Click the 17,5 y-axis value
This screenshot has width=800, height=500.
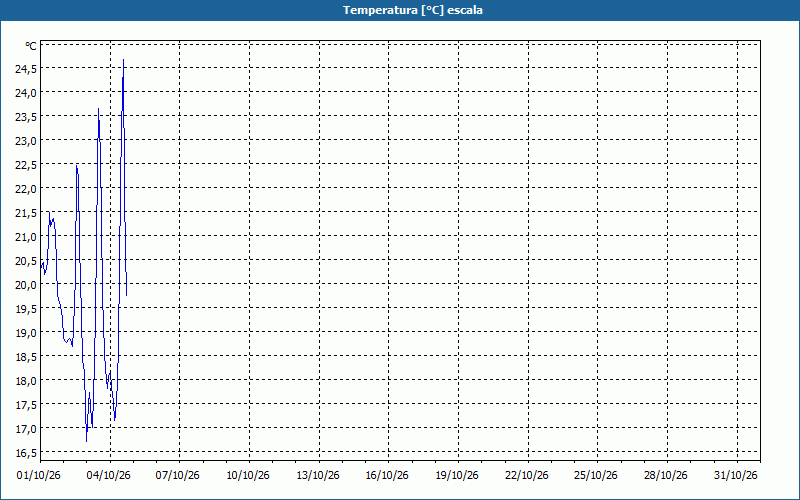click(x=26, y=405)
